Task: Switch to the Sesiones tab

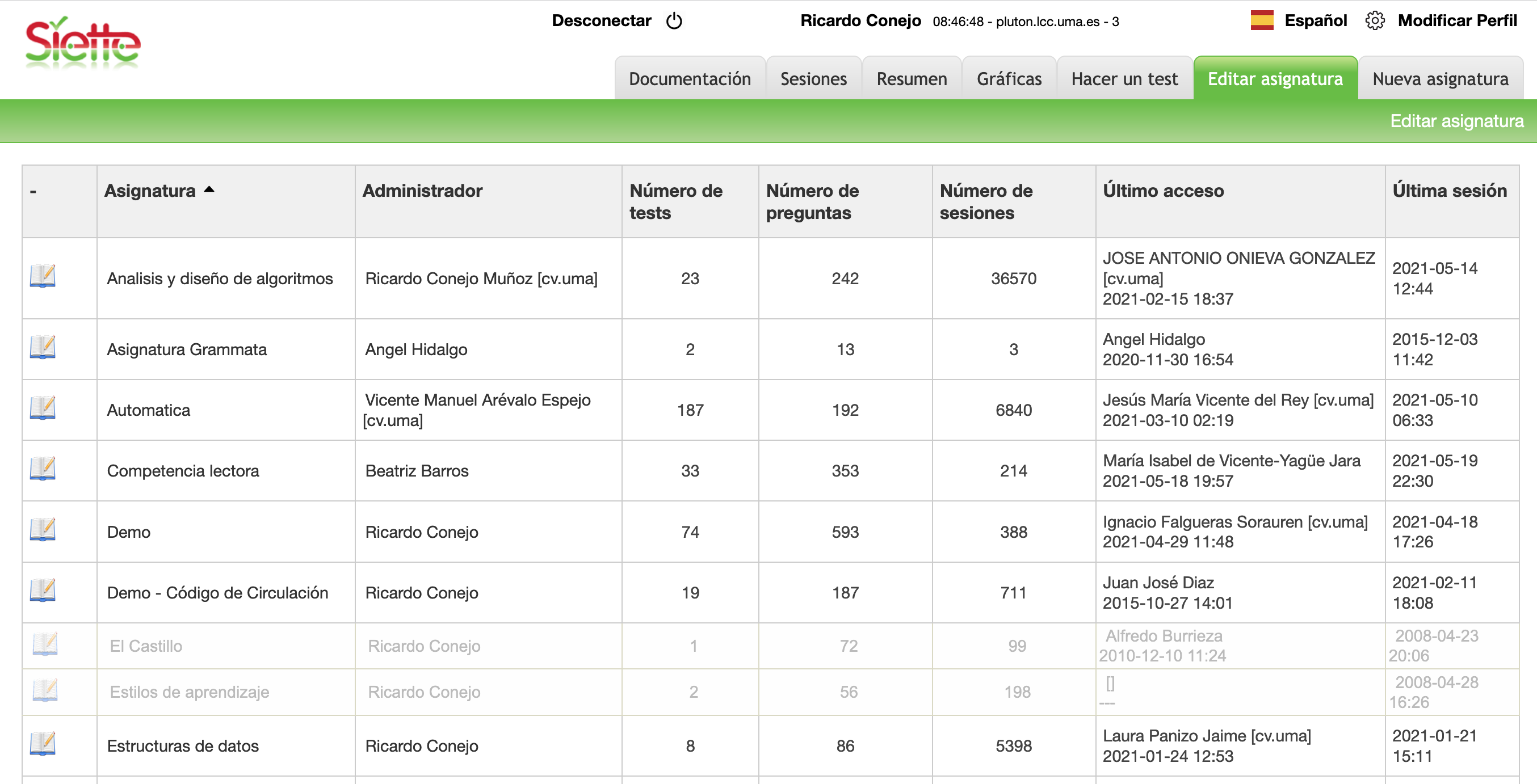Action: click(813, 79)
